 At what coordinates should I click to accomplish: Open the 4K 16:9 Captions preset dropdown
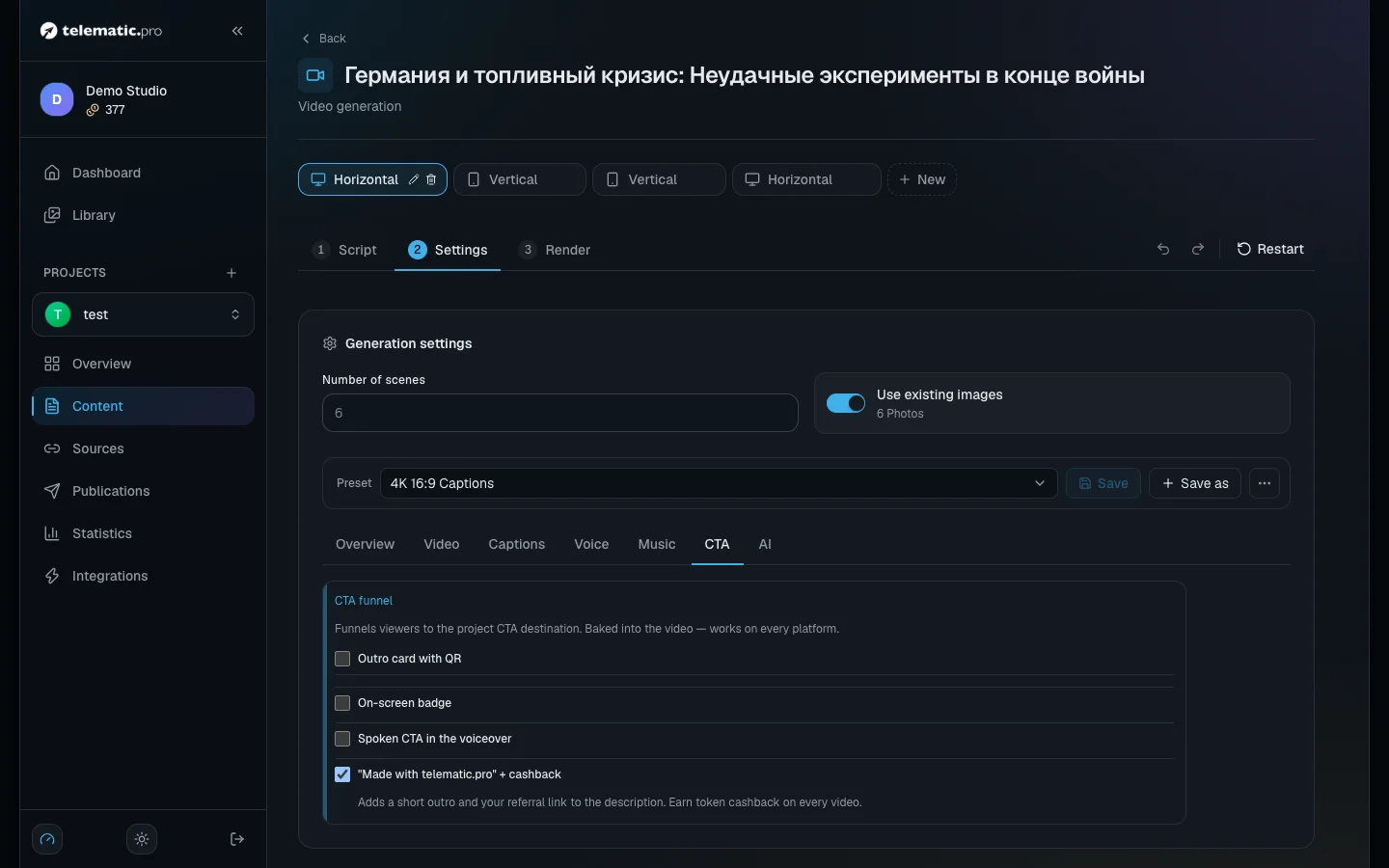(719, 483)
